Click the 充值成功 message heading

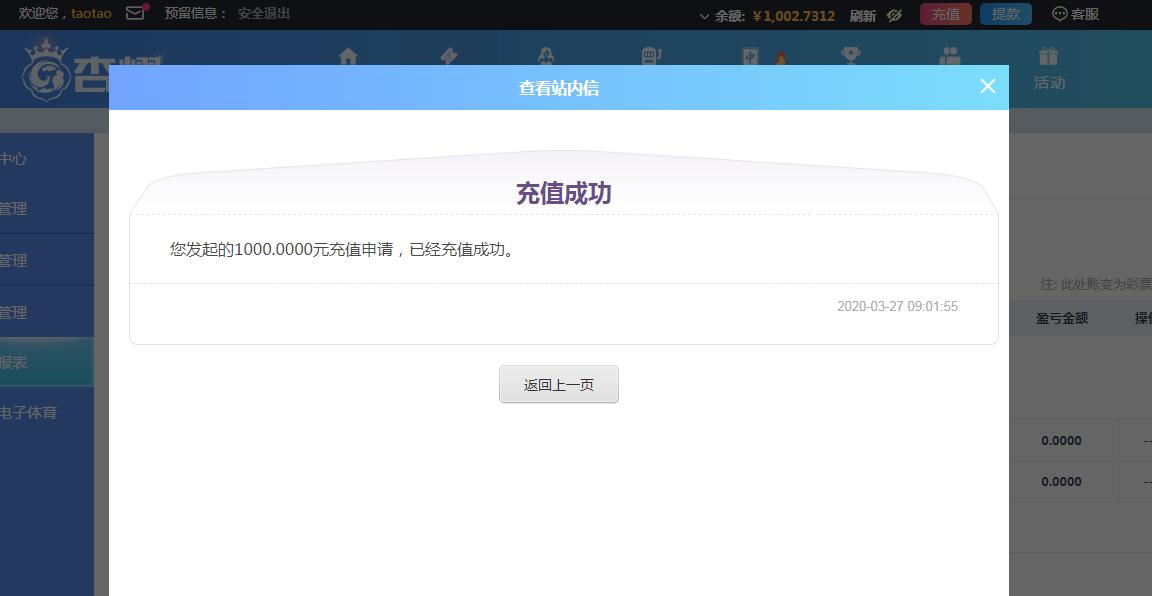point(564,193)
